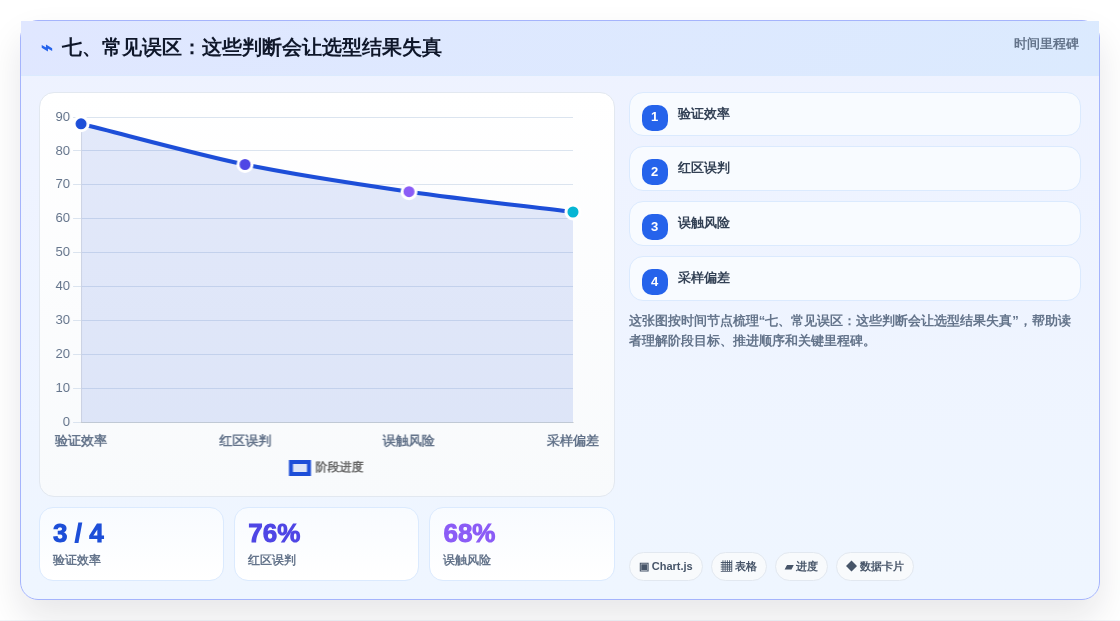Open the 验证效率 milestone row
This screenshot has height=621, width=1120.
(854, 114)
